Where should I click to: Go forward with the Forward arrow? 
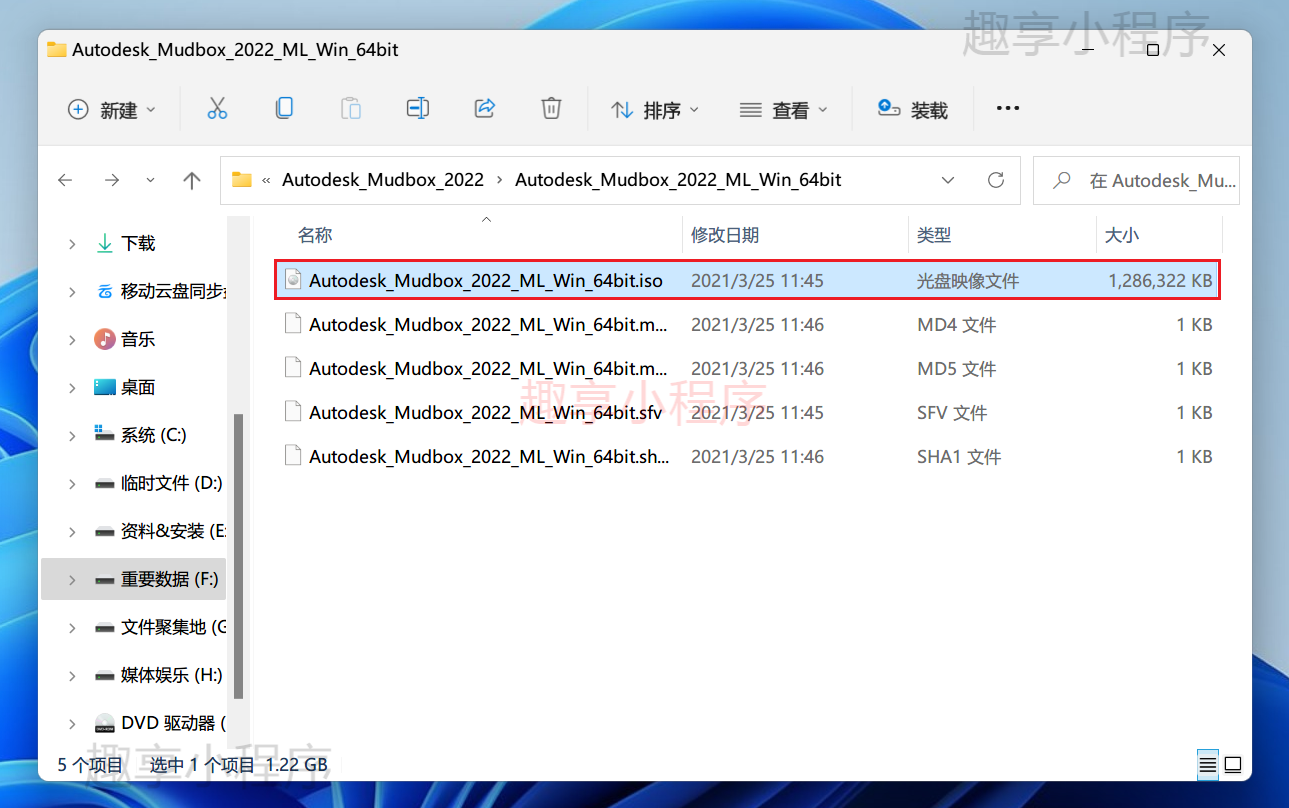click(112, 180)
